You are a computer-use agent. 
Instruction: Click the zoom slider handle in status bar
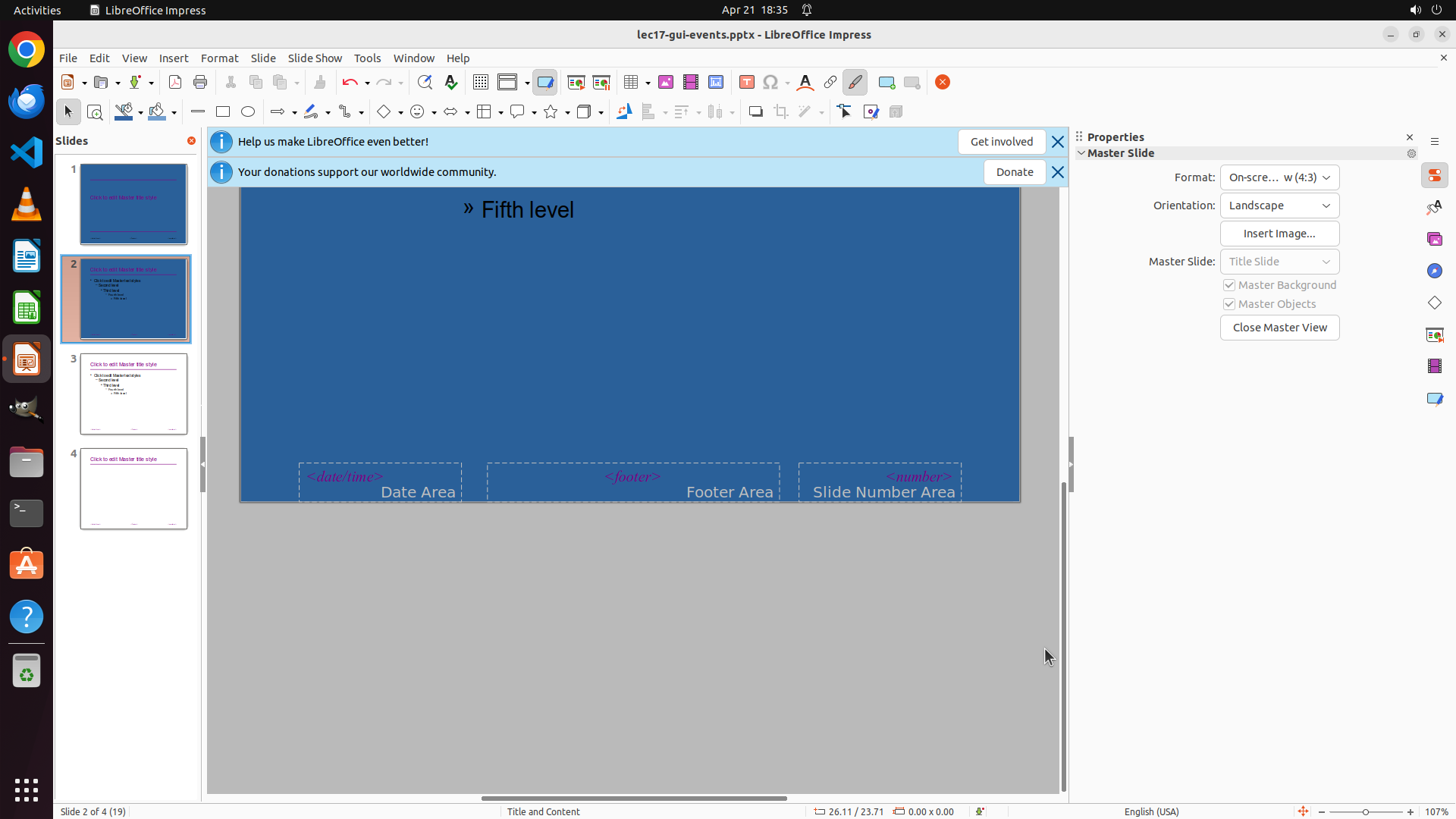[x=1366, y=811]
